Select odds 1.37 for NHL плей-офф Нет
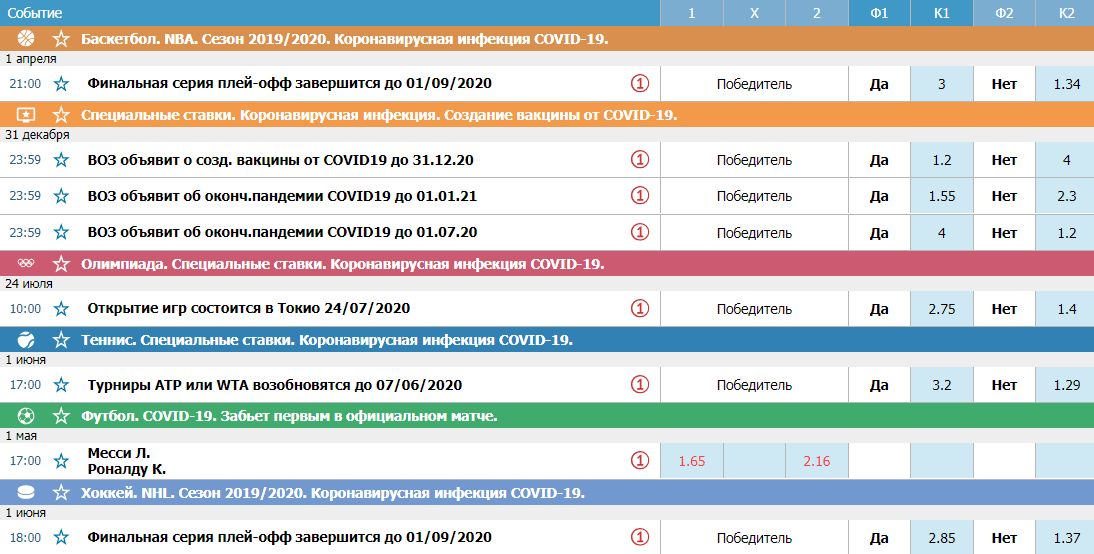This screenshot has width=1094, height=554. [1065, 537]
